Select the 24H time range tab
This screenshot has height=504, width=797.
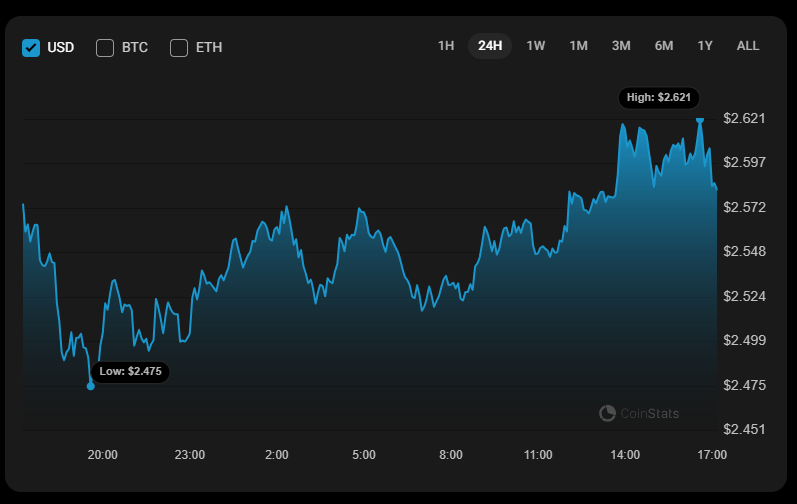490,45
